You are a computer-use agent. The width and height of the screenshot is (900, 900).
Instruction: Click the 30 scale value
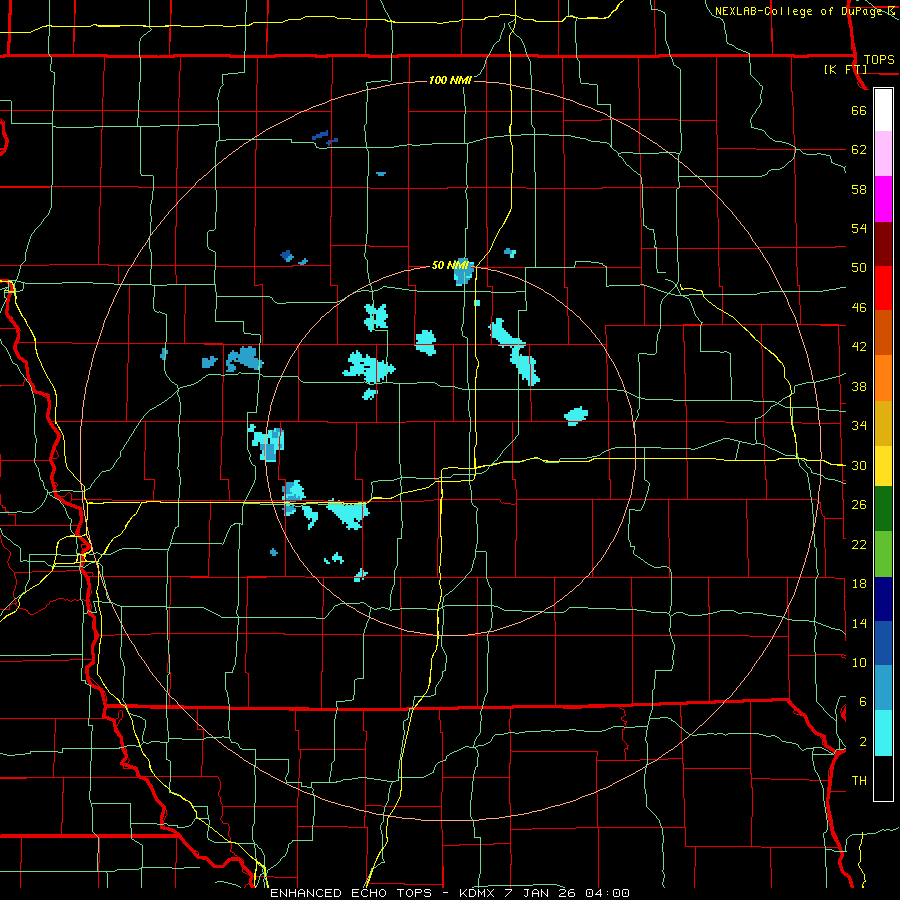[x=859, y=465]
